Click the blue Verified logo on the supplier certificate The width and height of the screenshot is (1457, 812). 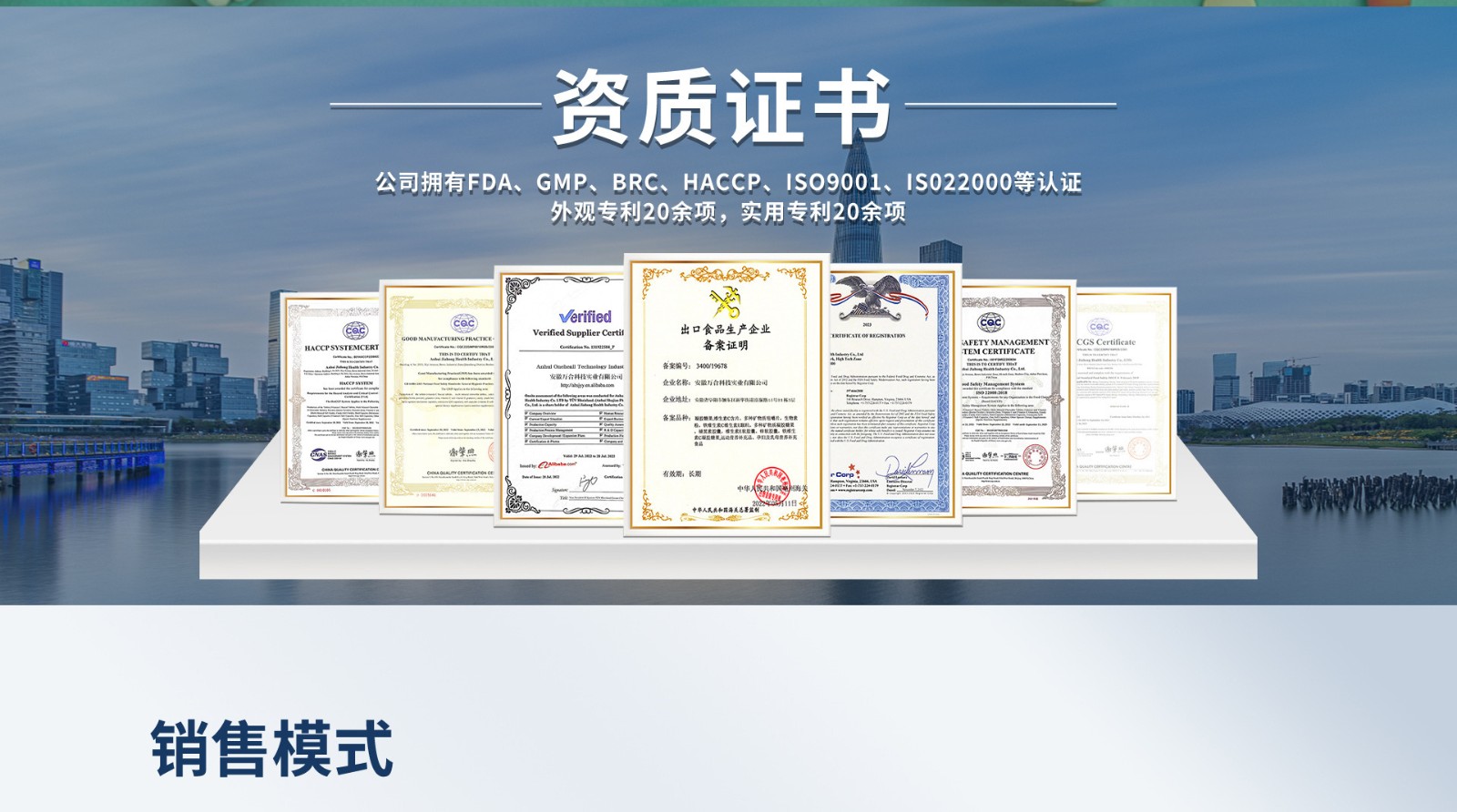tap(585, 317)
